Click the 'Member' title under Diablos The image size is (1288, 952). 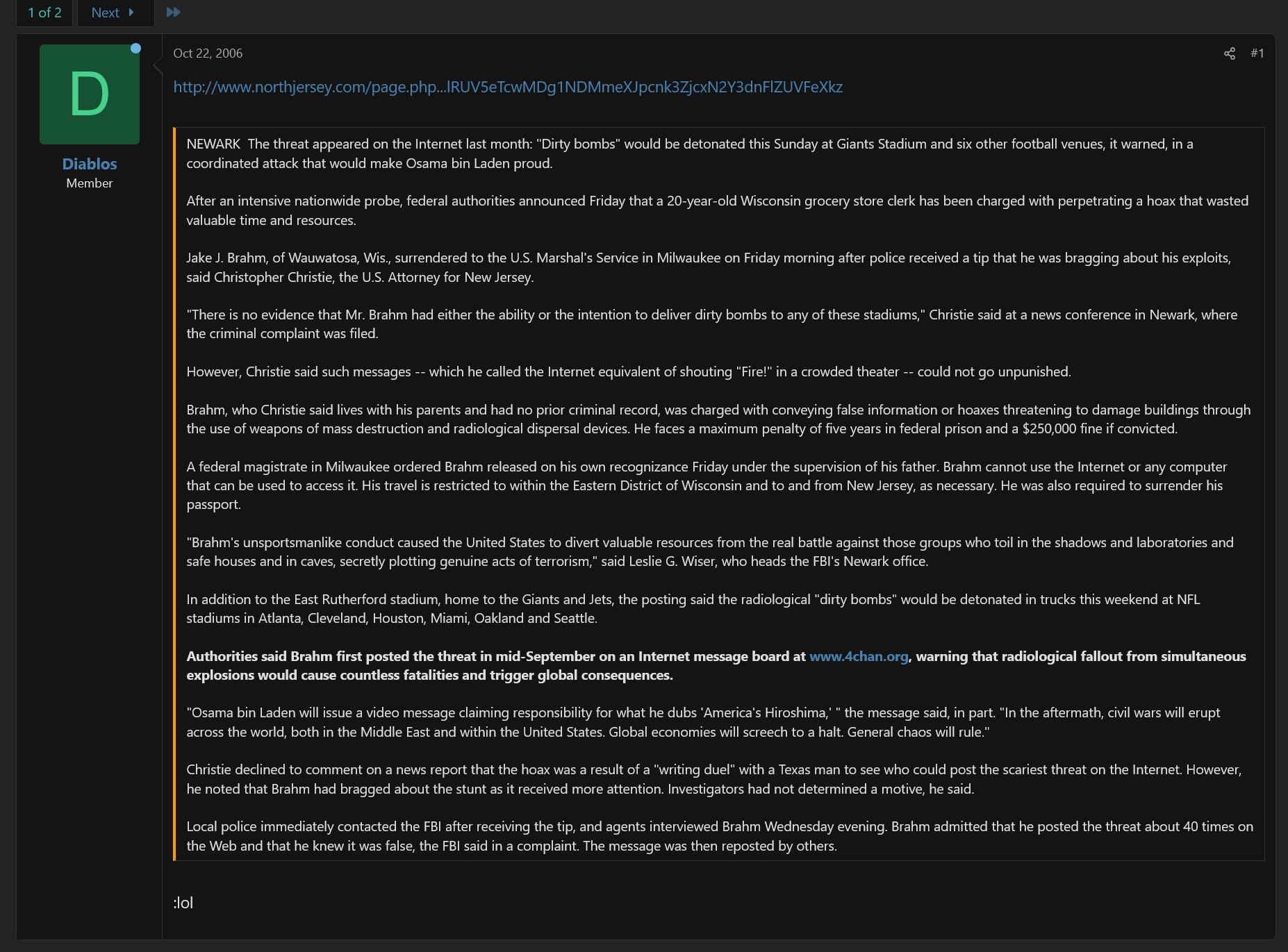[x=90, y=183]
